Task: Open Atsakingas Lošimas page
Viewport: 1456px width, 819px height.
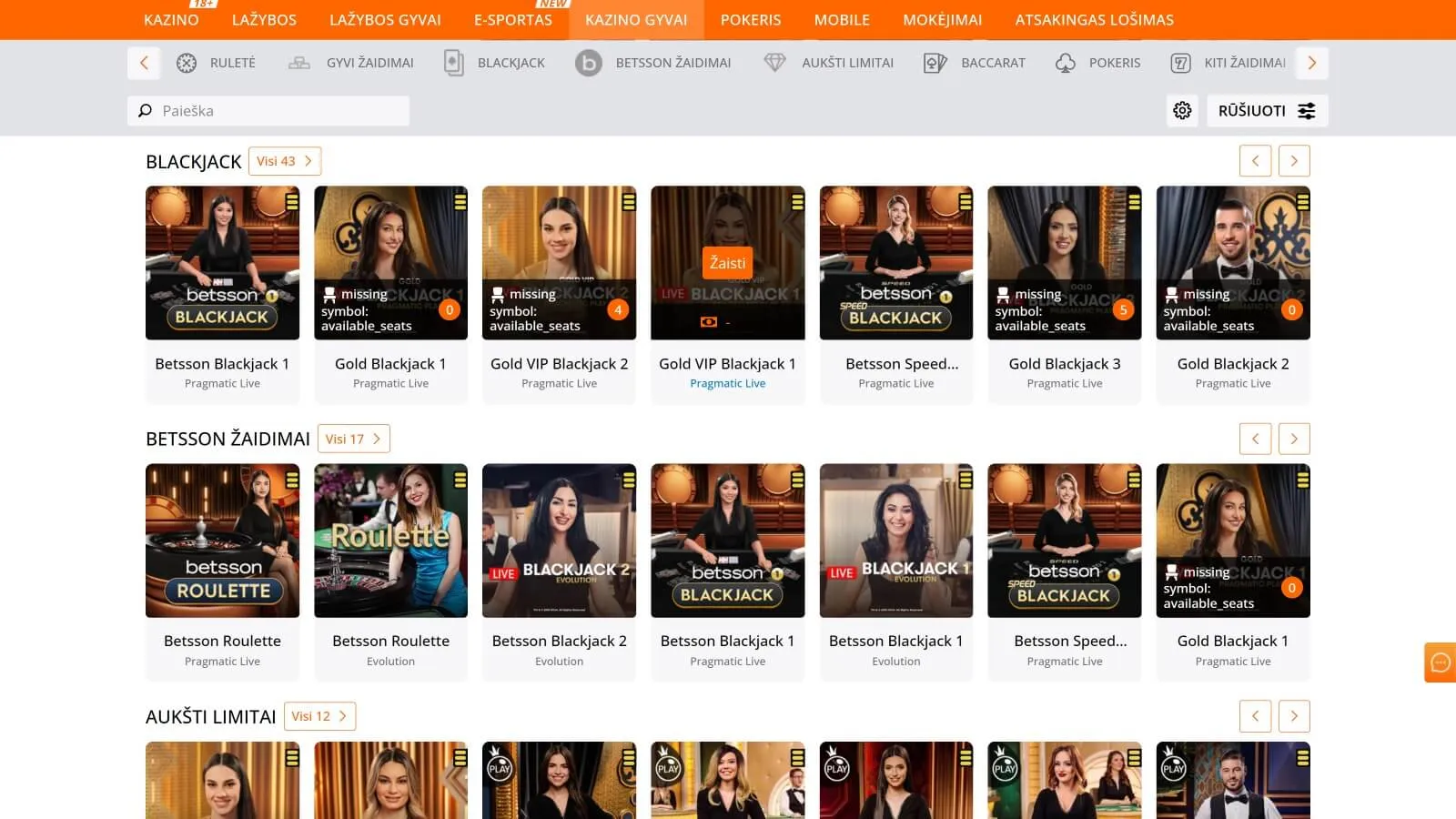Action: (x=1095, y=20)
